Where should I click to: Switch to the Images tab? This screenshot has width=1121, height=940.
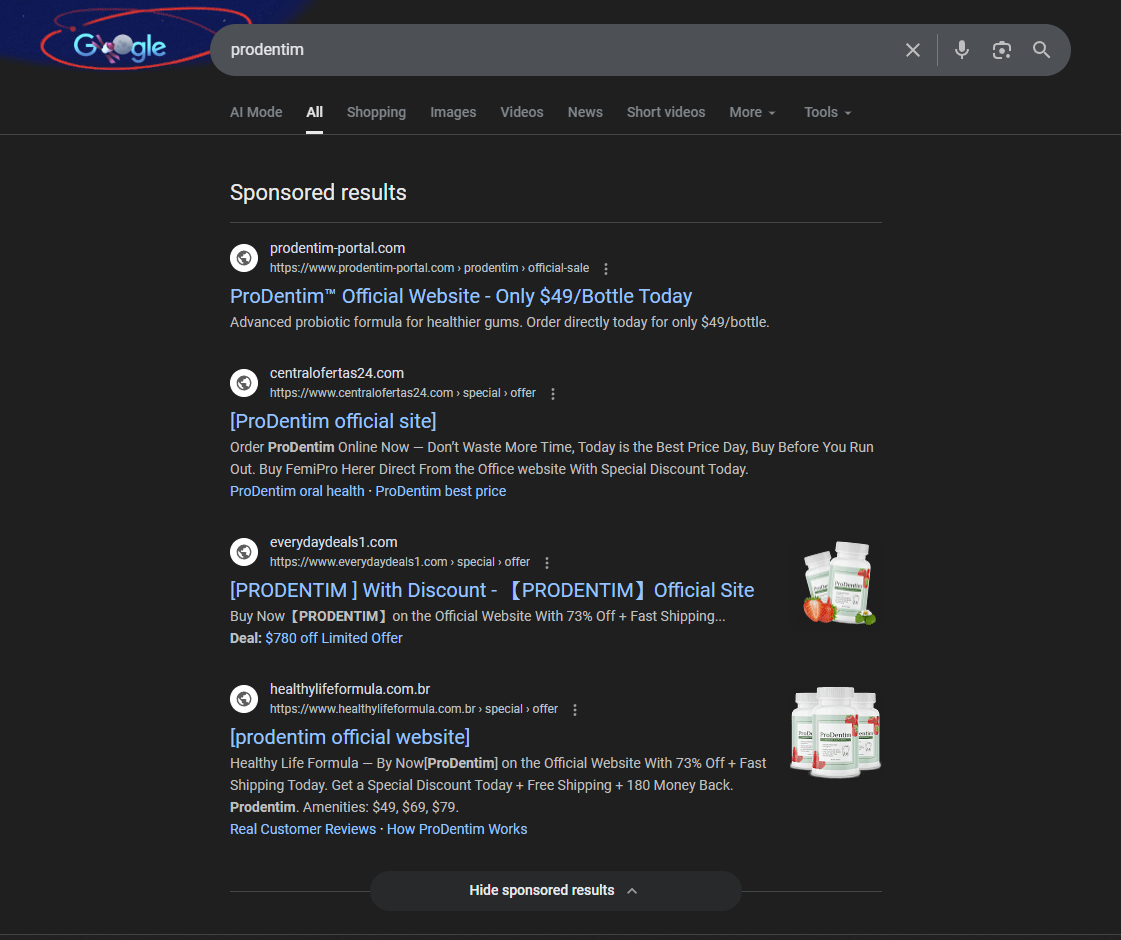453,112
